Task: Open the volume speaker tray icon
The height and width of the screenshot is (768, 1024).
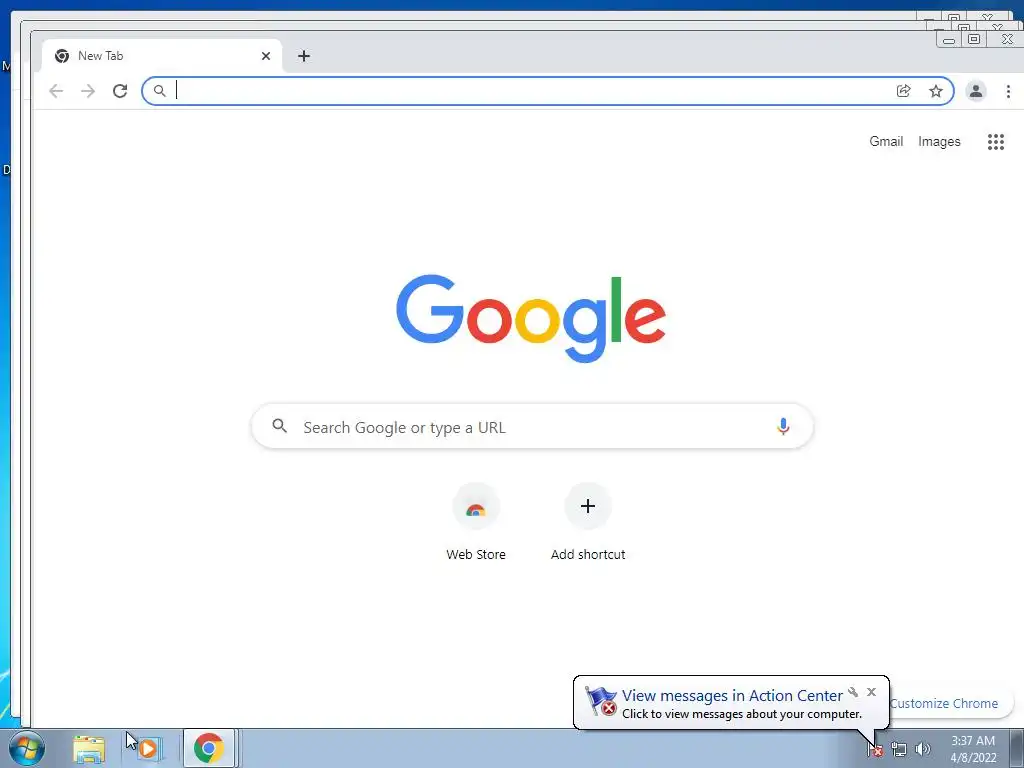Action: tap(923, 750)
